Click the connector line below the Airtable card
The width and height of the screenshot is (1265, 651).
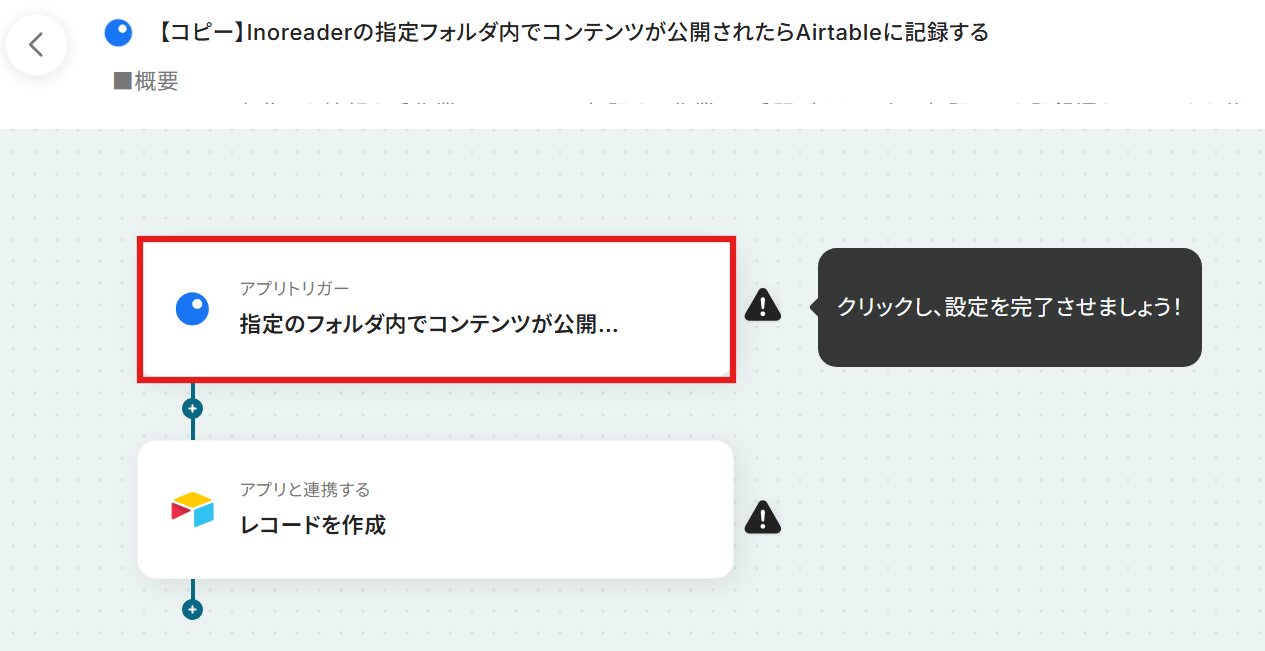pos(193,588)
